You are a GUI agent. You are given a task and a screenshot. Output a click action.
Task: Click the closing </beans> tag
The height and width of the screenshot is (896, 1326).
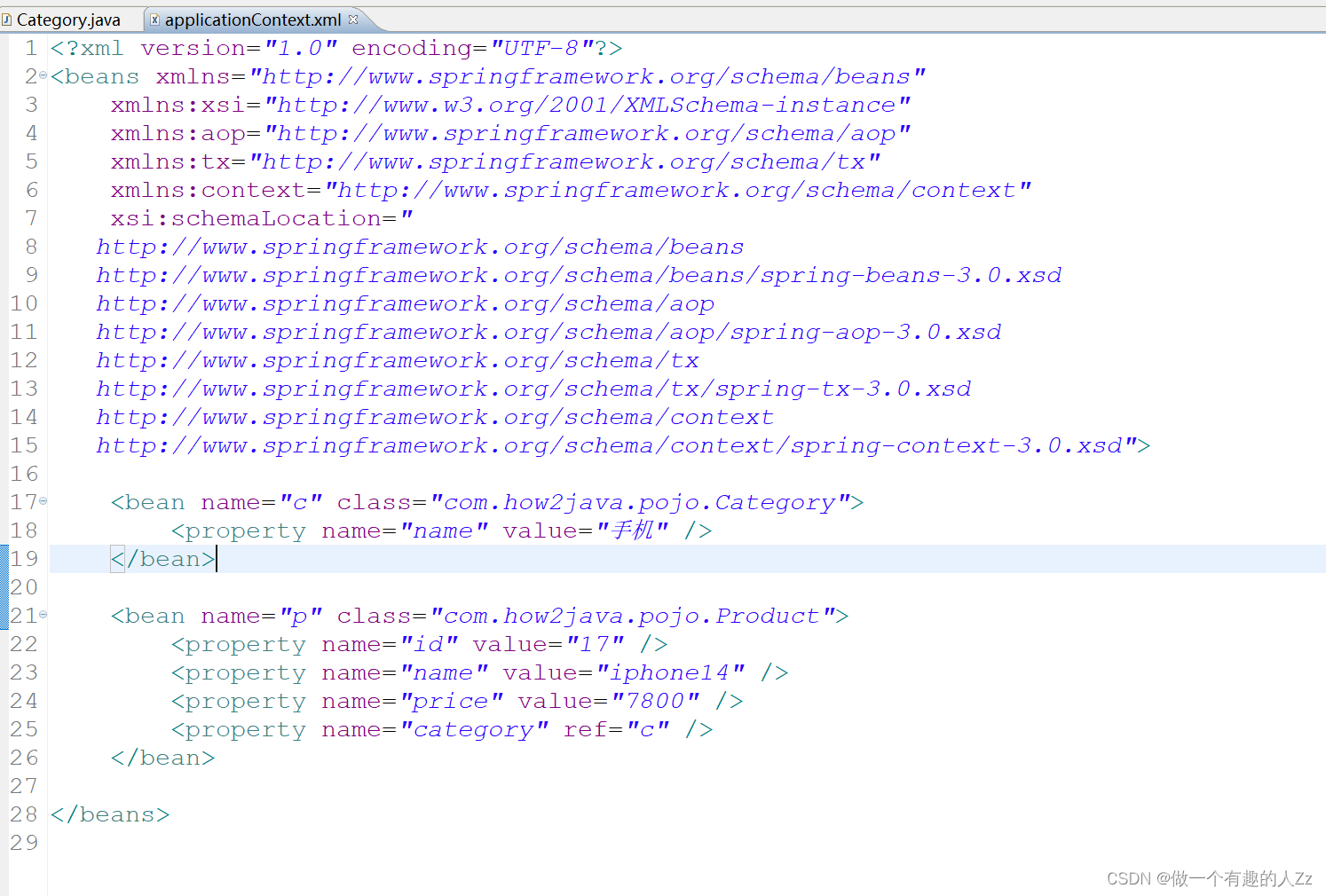coord(110,814)
